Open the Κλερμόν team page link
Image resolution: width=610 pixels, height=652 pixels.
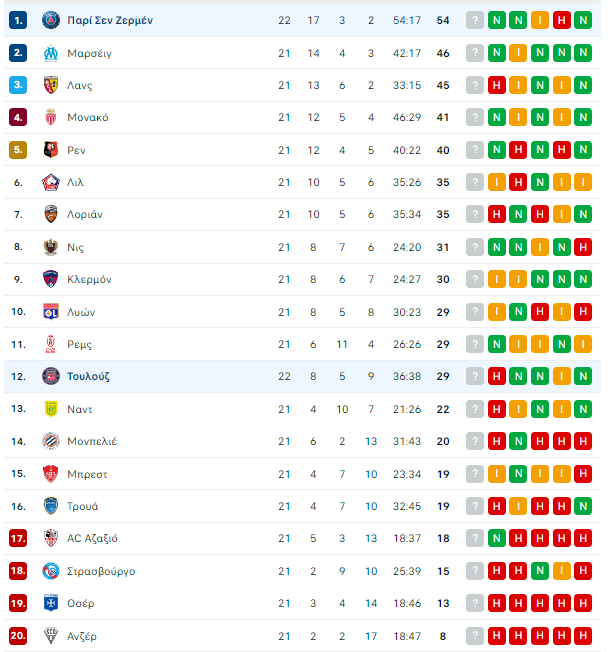point(89,279)
